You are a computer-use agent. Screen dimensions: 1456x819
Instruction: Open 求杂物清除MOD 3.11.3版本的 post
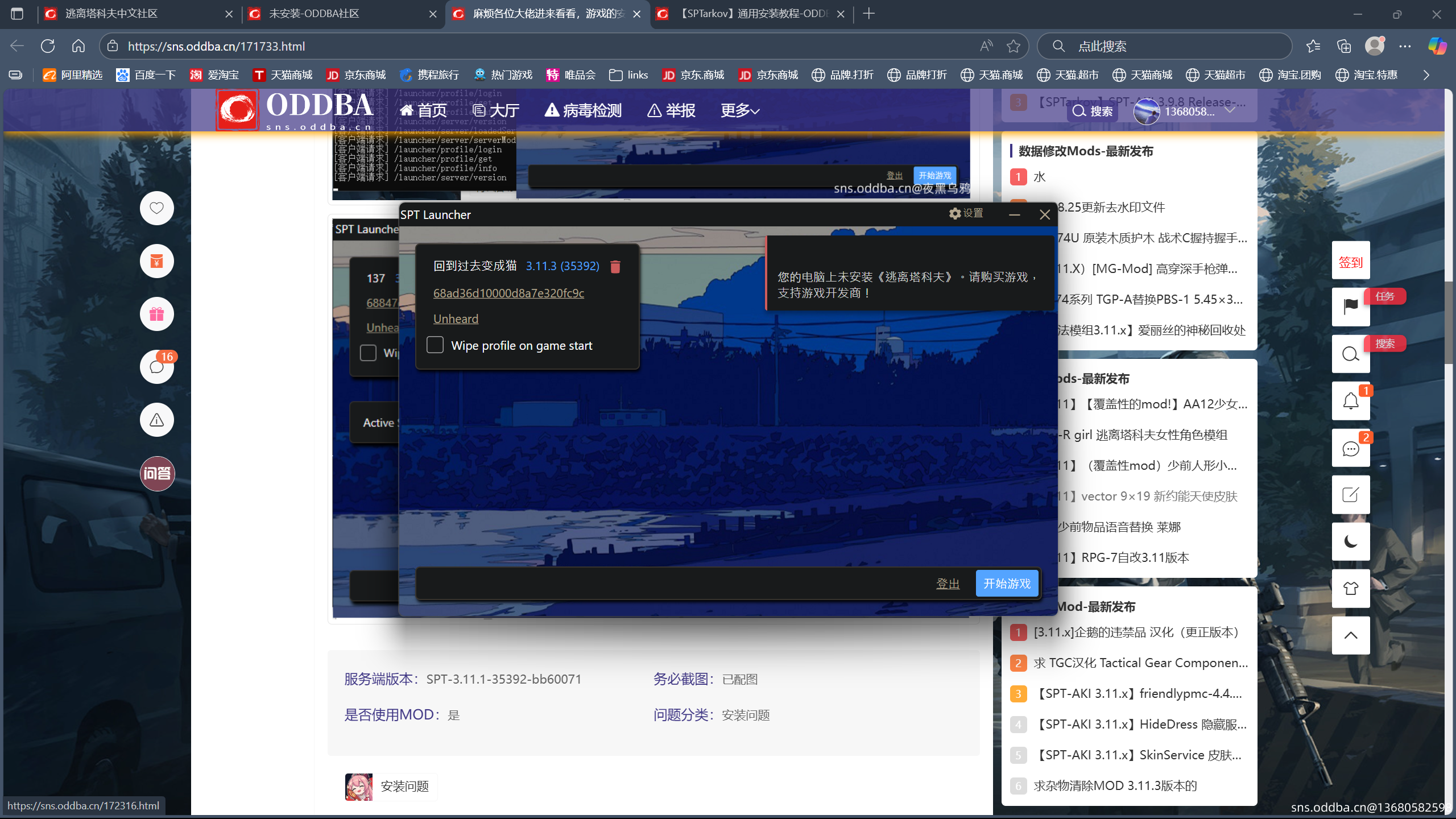coord(1115,785)
